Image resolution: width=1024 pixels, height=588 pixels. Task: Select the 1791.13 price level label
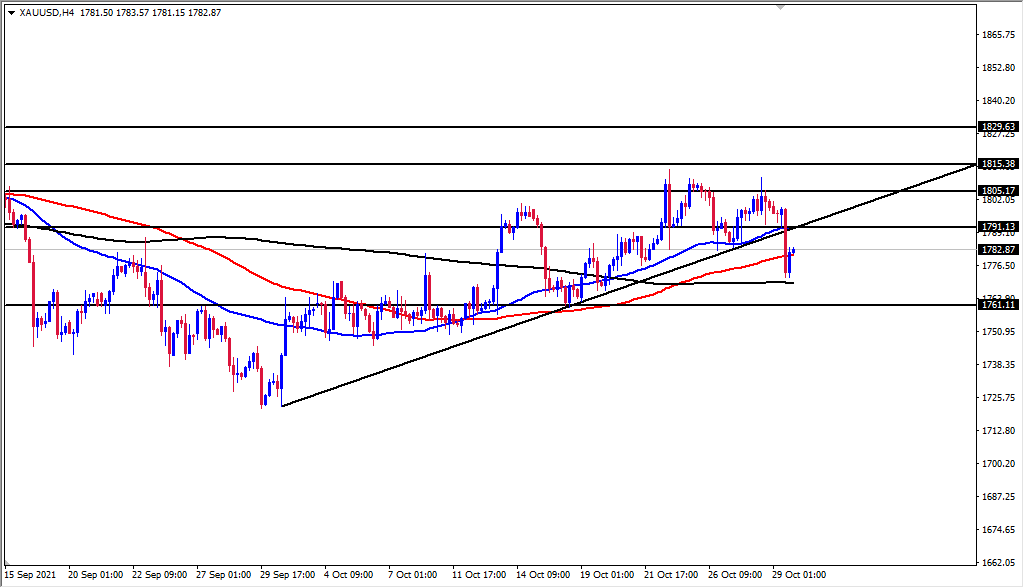point(999,227)
